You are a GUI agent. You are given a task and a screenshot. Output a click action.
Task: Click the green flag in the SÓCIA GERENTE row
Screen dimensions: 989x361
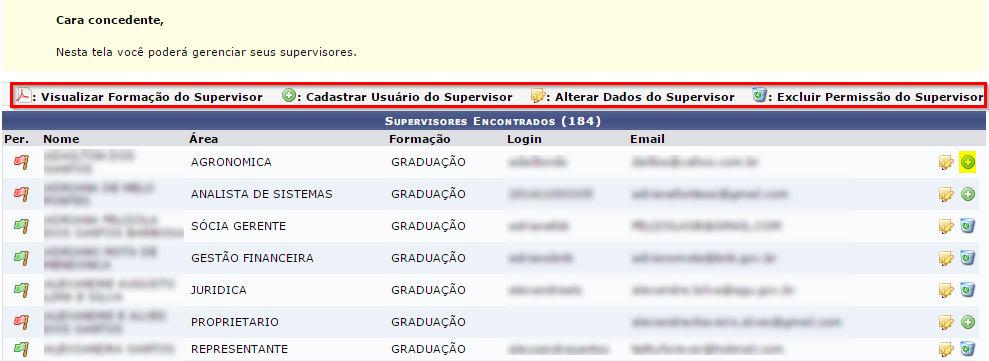[x=21, y=226]
